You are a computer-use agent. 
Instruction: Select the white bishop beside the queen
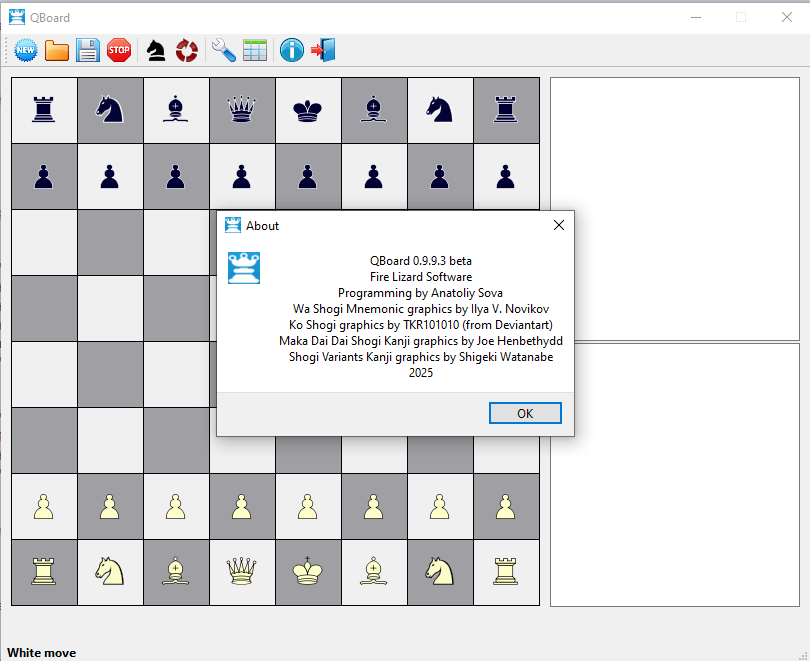(175, 571)
